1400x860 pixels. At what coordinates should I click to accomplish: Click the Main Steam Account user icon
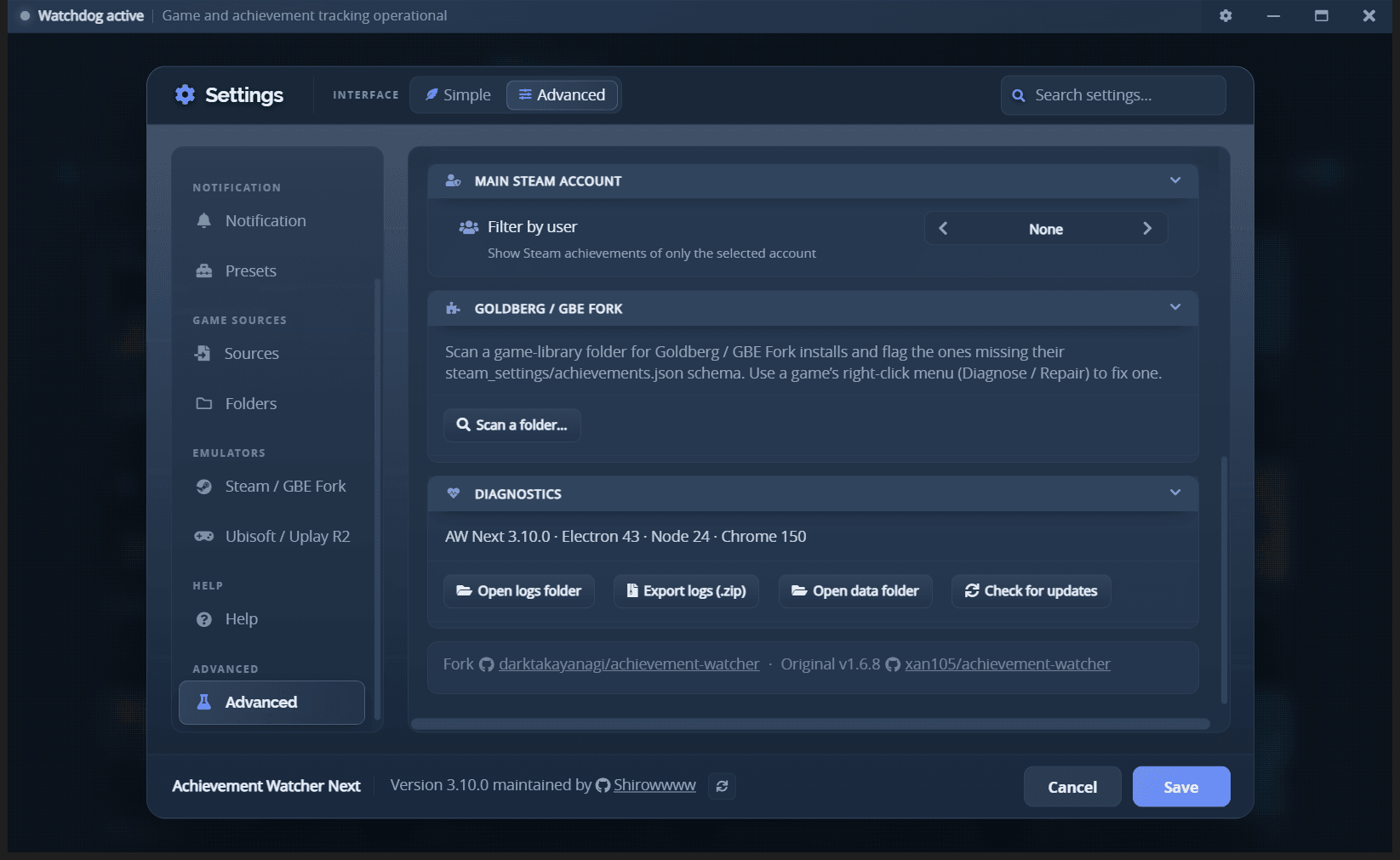[x=454, y=180]
